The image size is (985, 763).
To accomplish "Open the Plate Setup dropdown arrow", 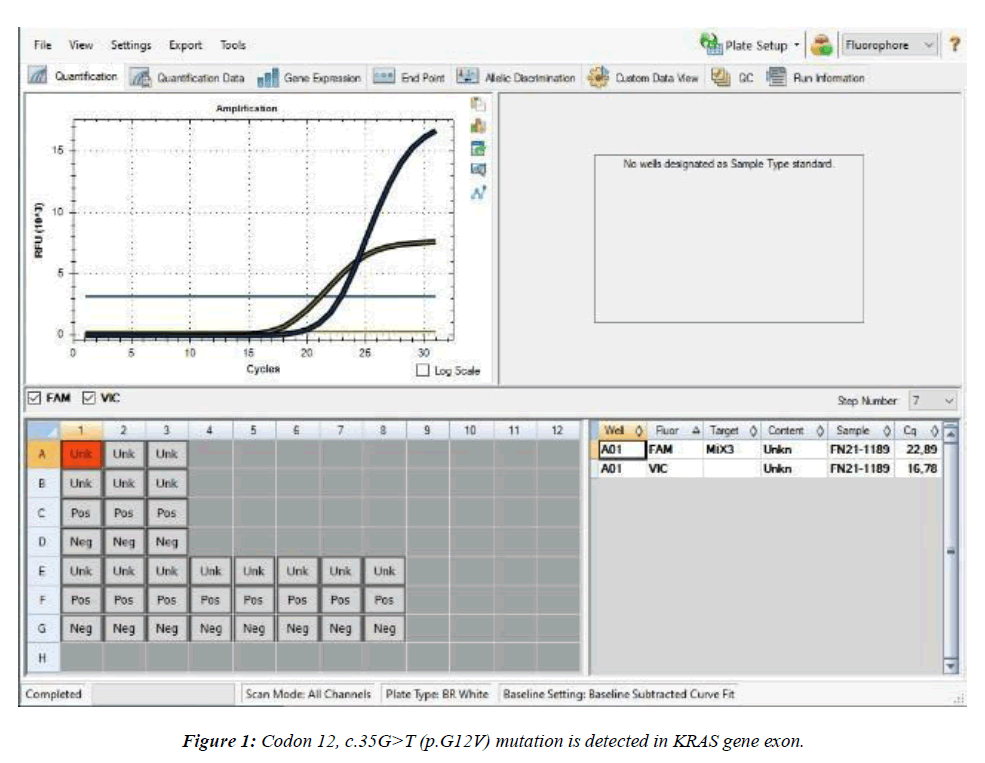I will coord(796,46).
